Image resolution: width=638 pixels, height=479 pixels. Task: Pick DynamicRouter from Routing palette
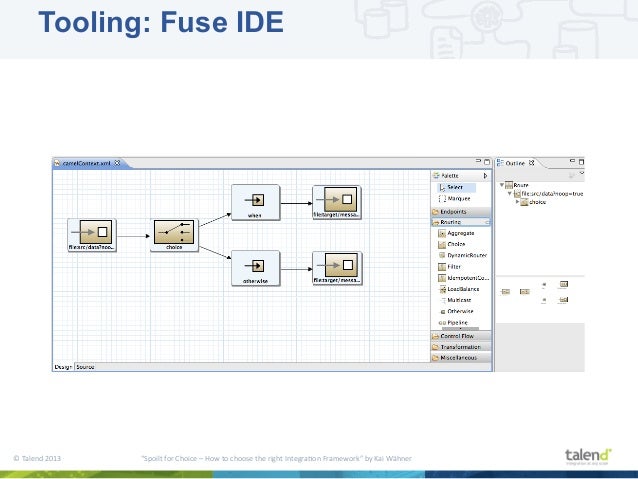click(463, 256)
